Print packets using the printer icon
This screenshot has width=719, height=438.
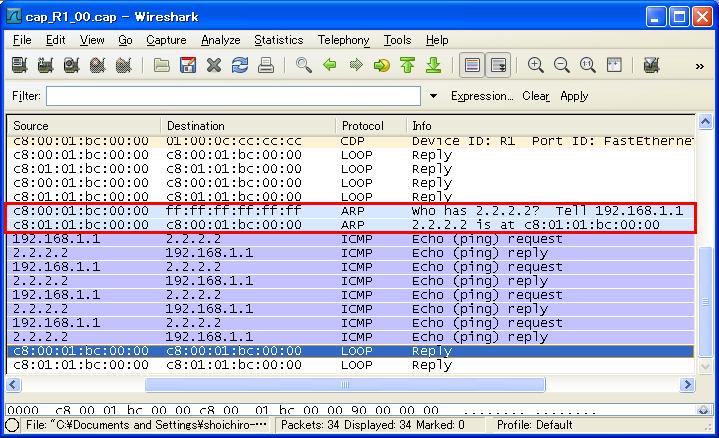click(x=266, y=65)
